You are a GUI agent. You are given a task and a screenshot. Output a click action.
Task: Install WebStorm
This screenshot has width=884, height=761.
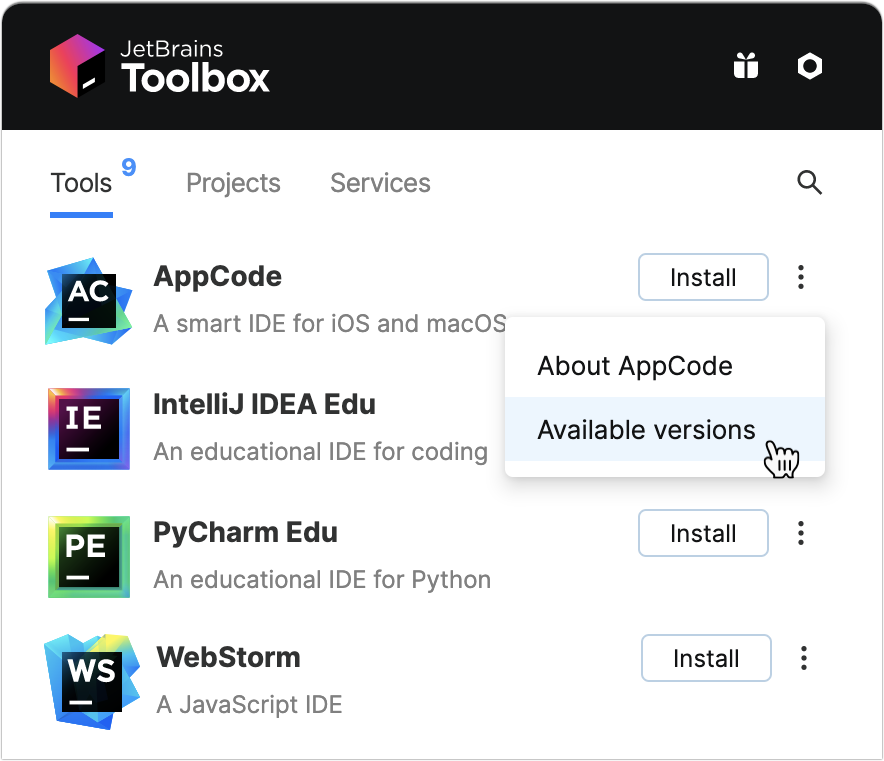(706, 658)
